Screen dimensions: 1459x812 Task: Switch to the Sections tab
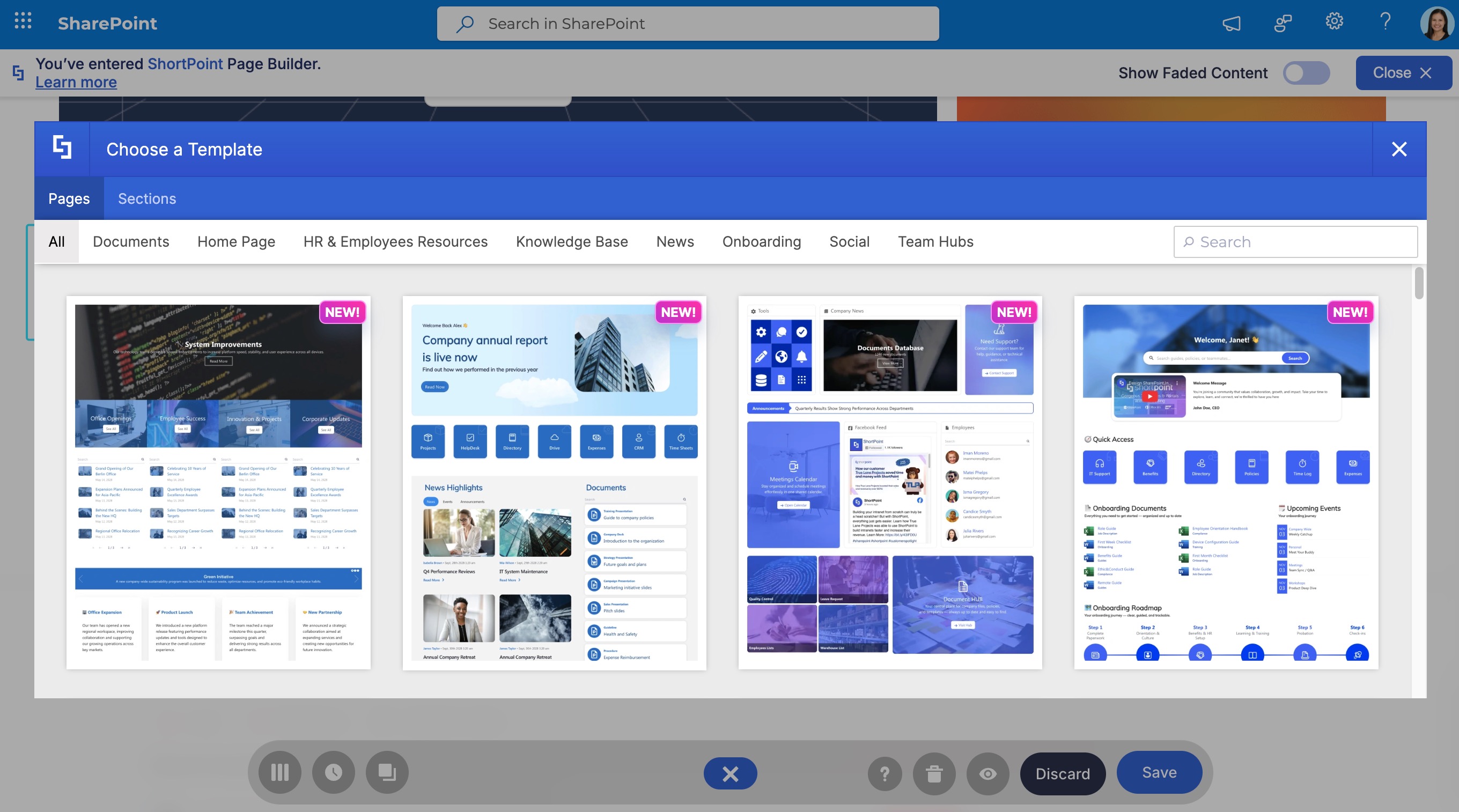[x=146, y=198]
